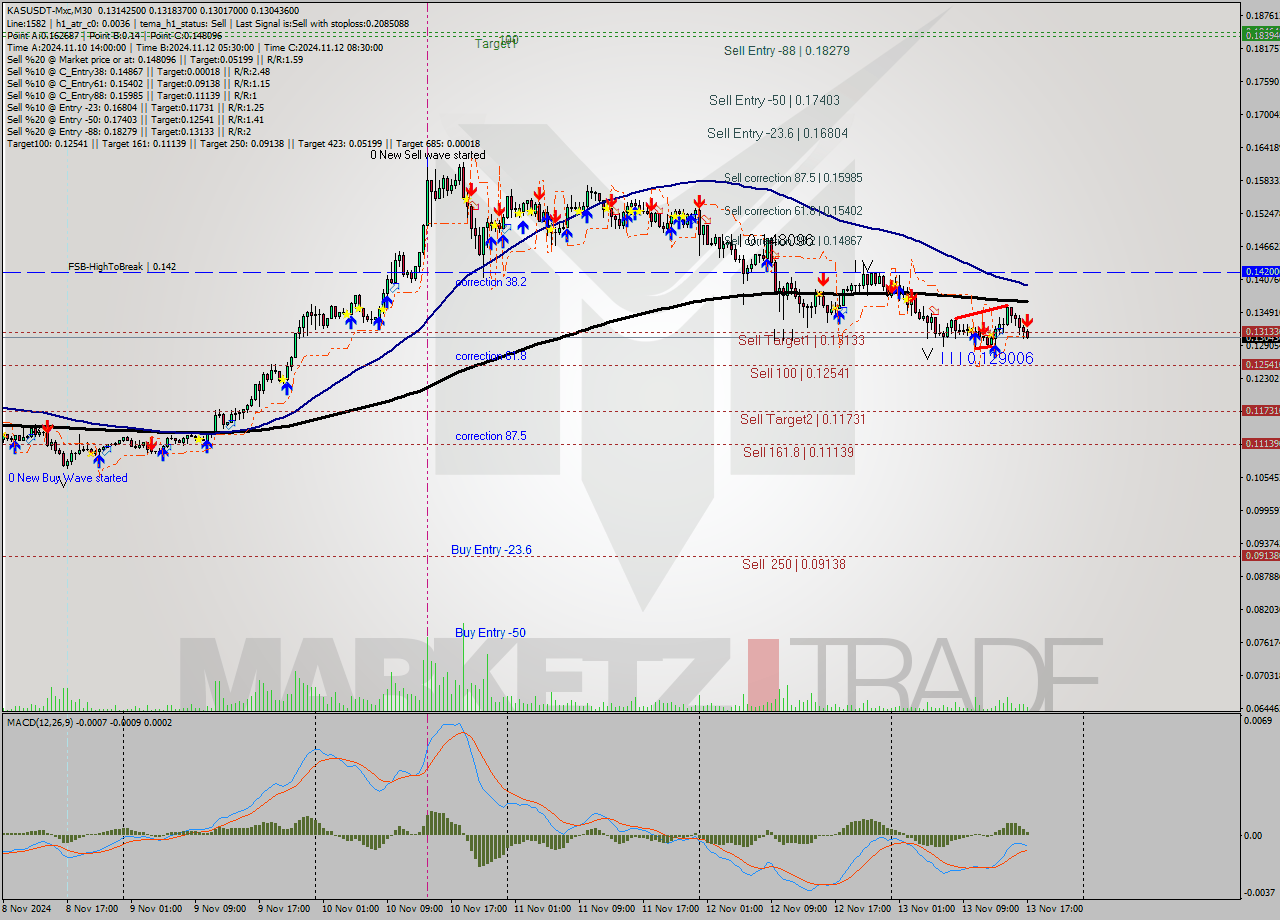The height and width of the screenshot is (920, 1280).
Task: Click the '11 Nov 17:00' time axis label
Action: click(669, 909)
